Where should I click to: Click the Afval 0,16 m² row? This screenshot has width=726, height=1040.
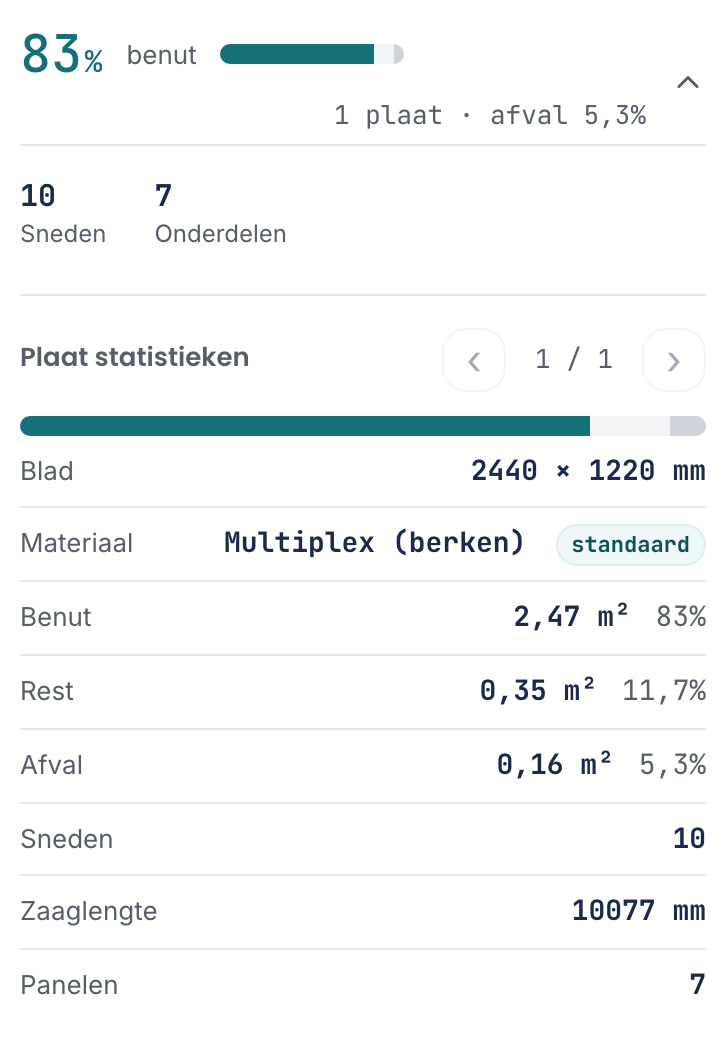(363, 765)
